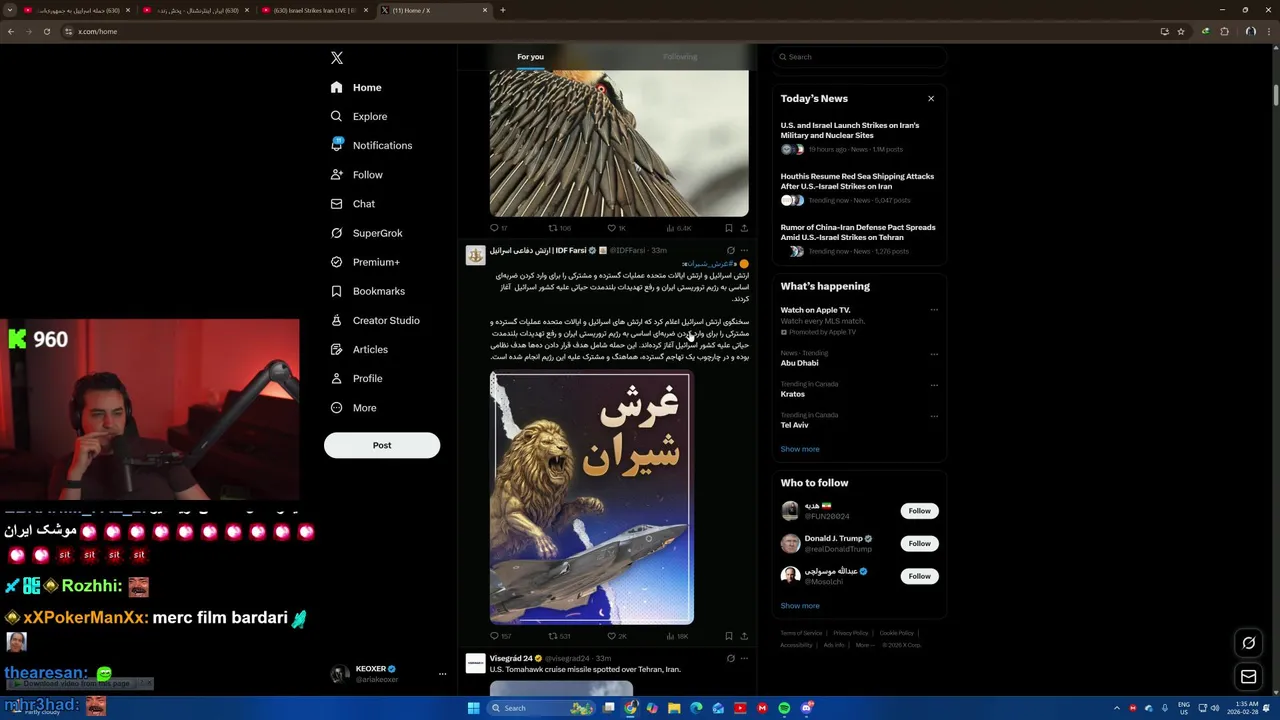The width and height of the screenshot is (1280, 720).
Task: Share the IDF Farsi post
Action: tap(744, 636)
